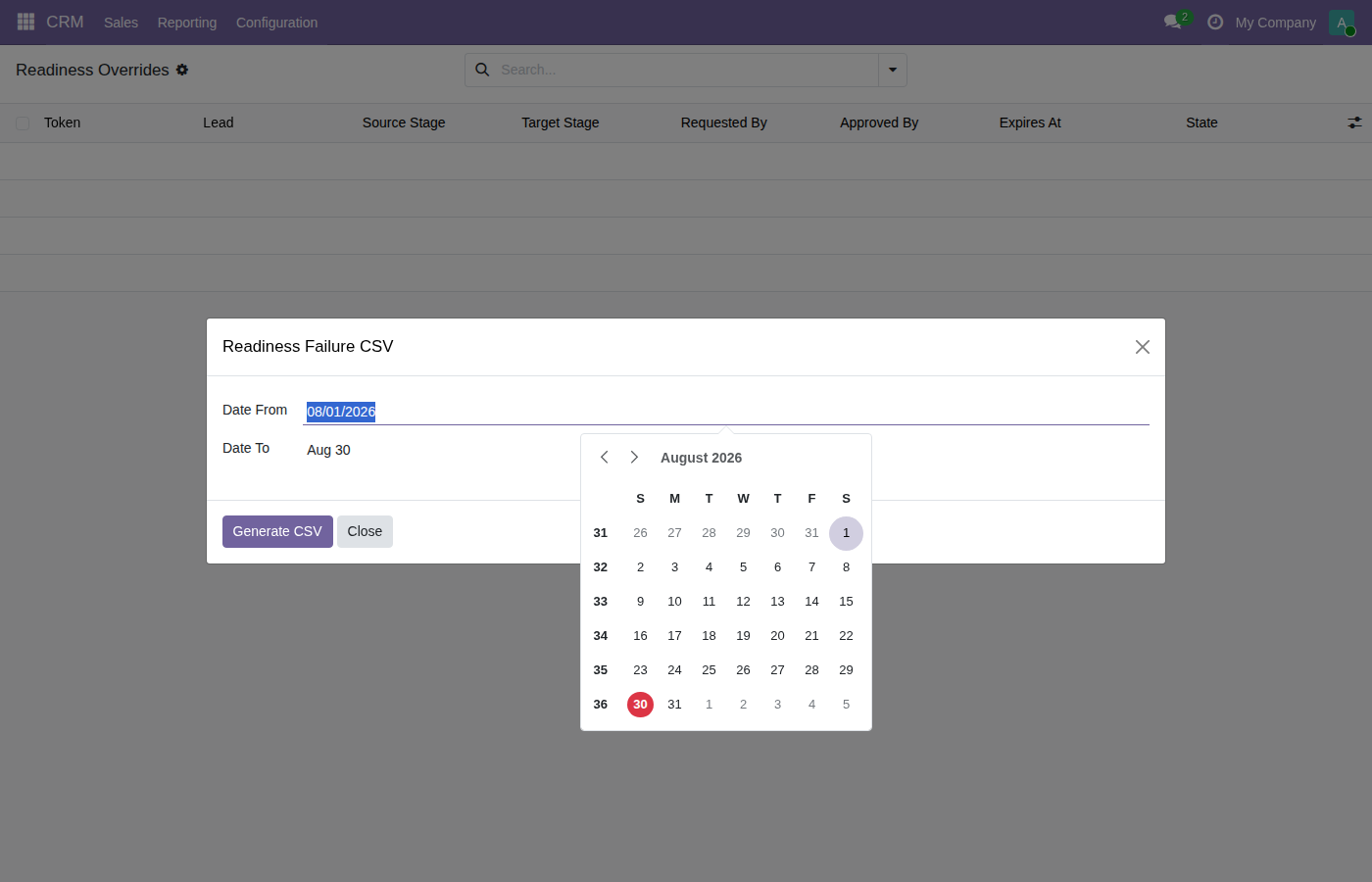
Task: Open the optional columns adjust icon
Action: tap(1354, 122)
